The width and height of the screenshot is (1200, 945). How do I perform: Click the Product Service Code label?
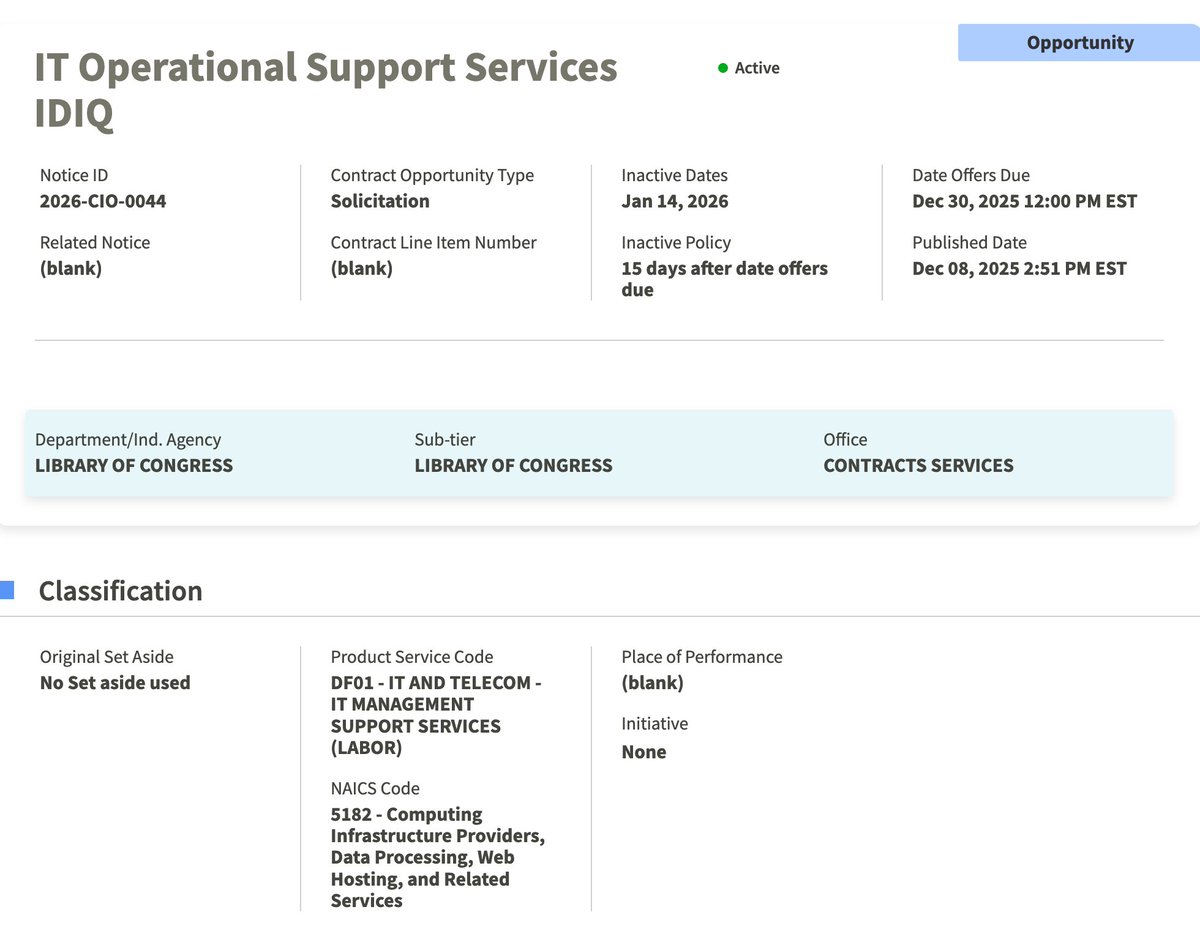coord(412,657)
